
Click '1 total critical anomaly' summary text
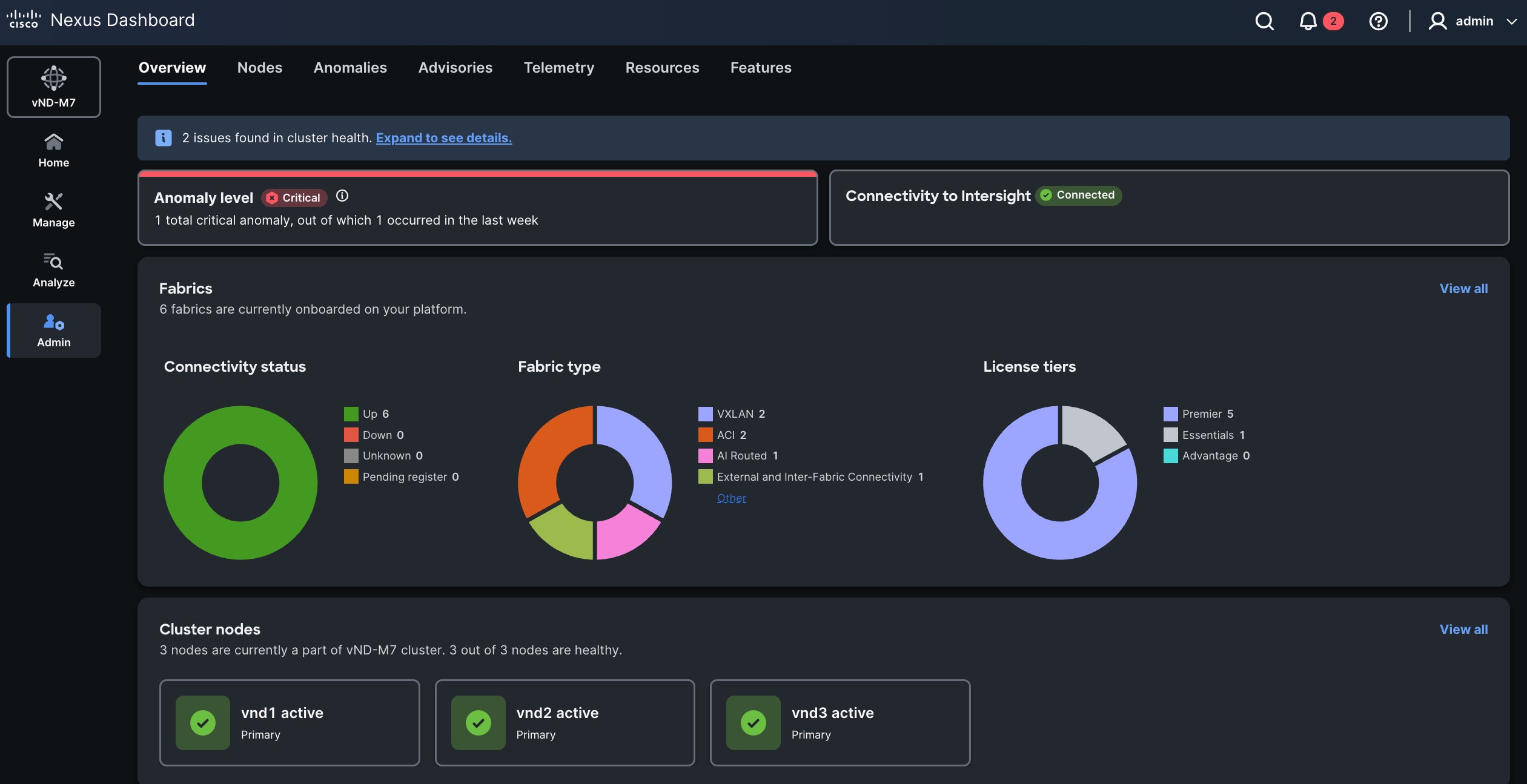346,220
